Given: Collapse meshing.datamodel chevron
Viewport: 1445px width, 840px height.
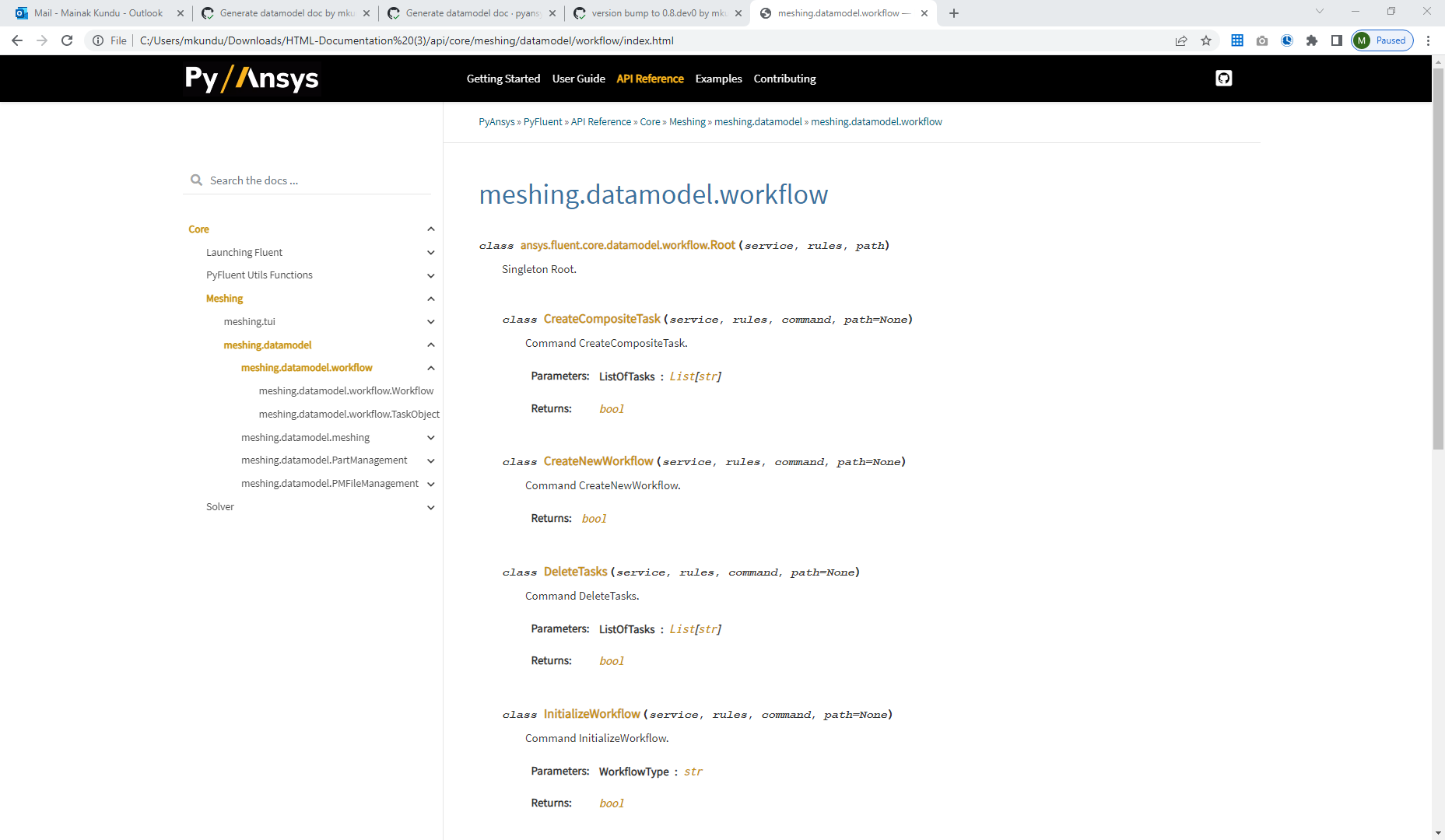Looking at the screenshot, I should [431, 345].
